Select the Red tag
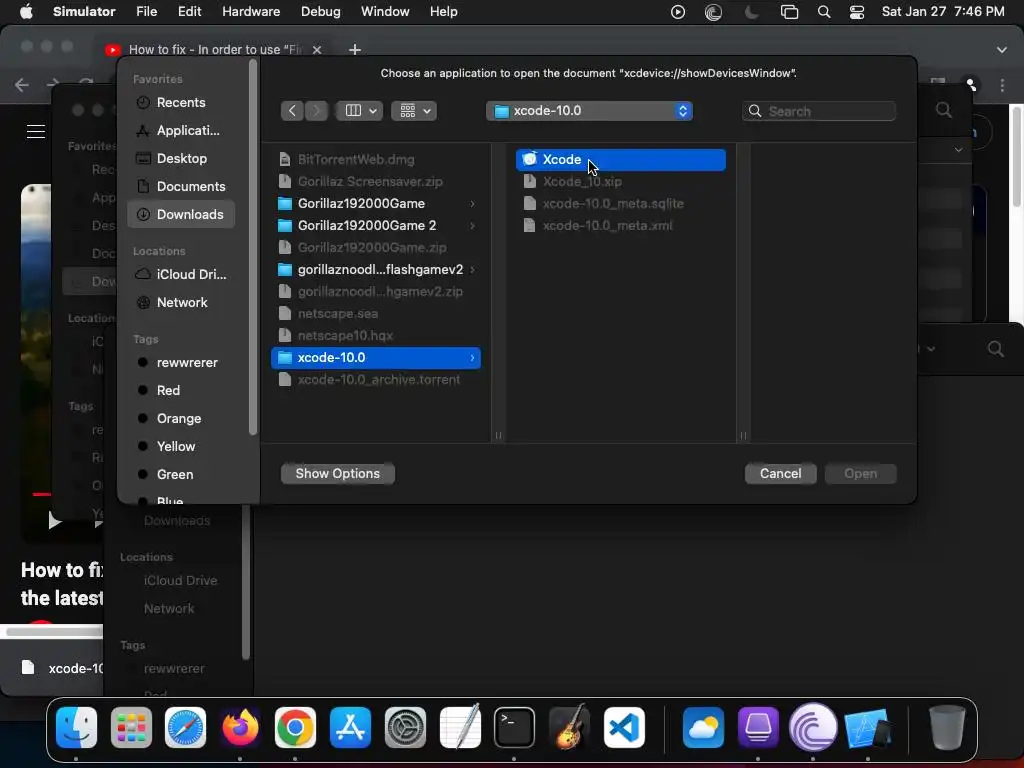1024x768 pixels. point(181,391)
